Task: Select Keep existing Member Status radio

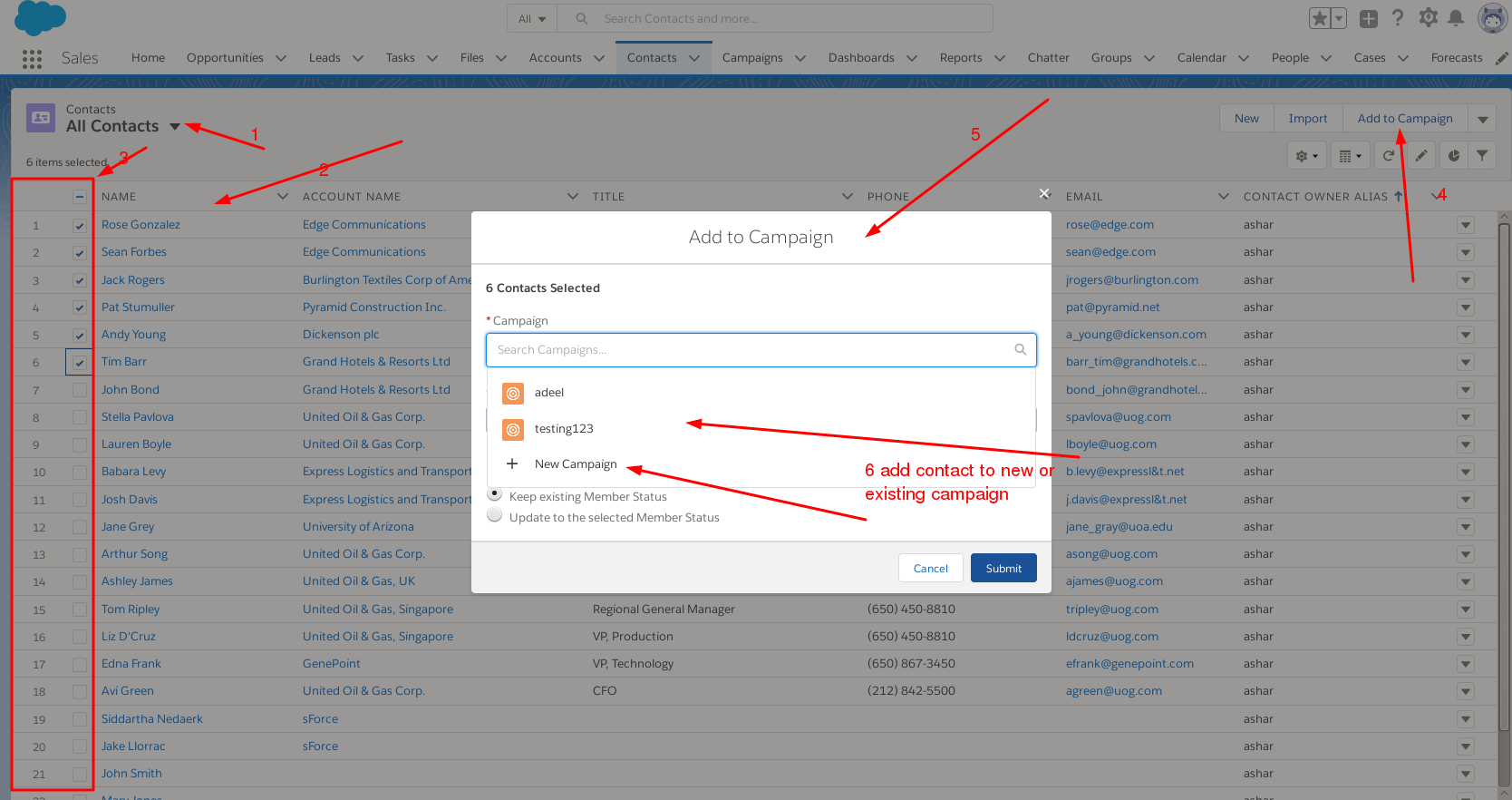Action: point(495,494)
